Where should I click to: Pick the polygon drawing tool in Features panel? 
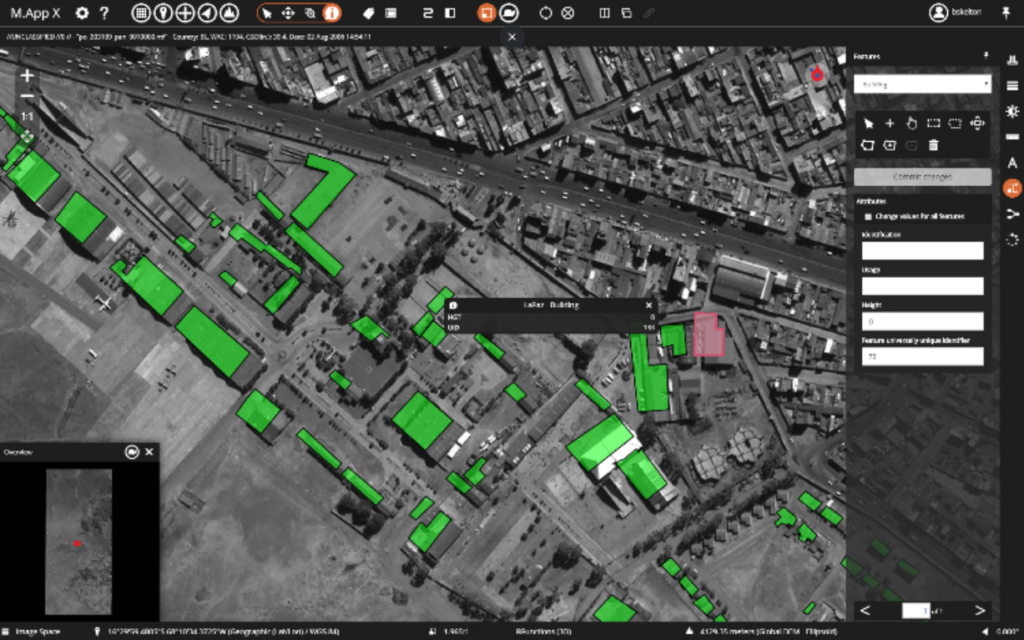pyautogui.click(x=867, y=145)
